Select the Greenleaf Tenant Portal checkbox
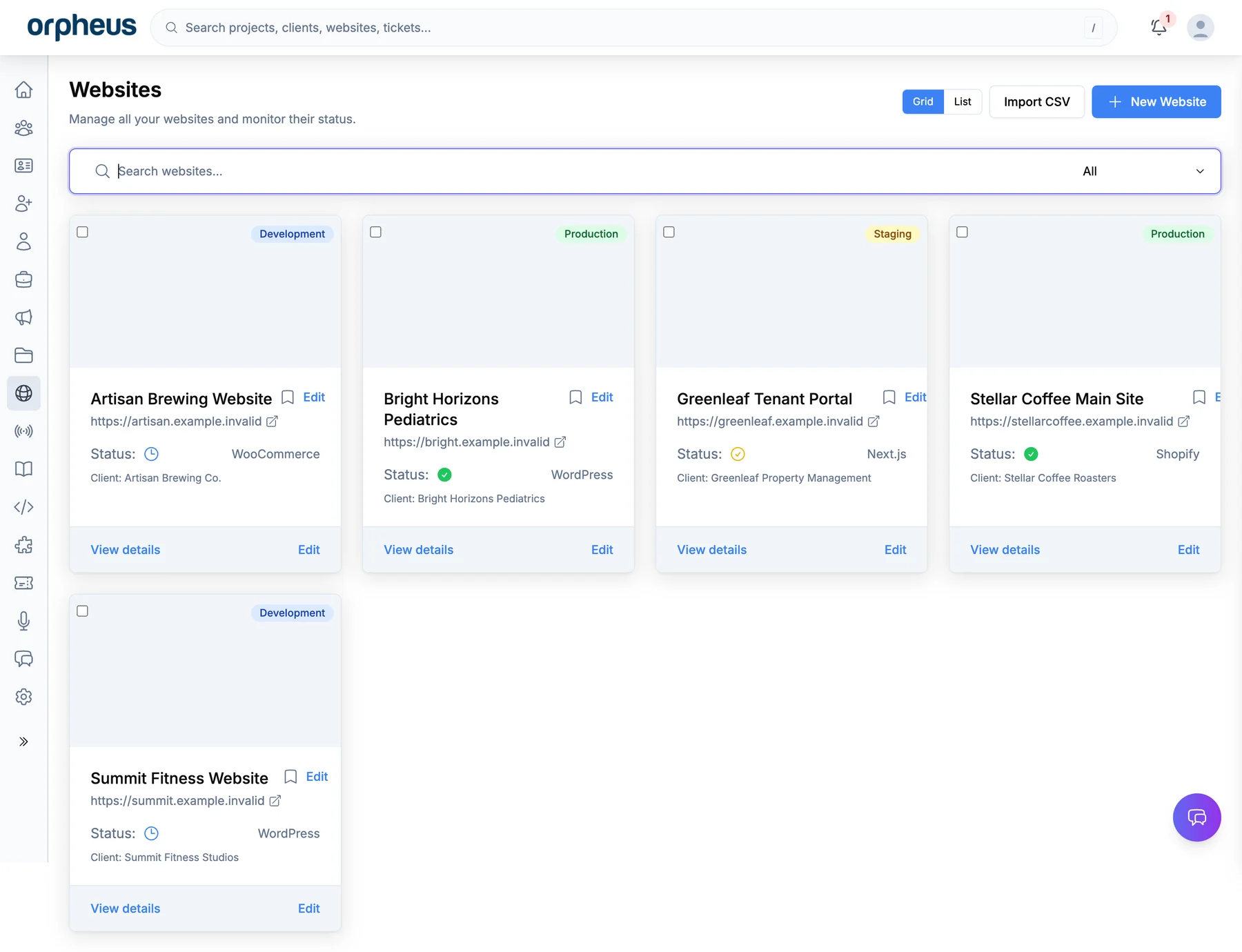This screenshot has width=1242, height=952. coord(669,232)
